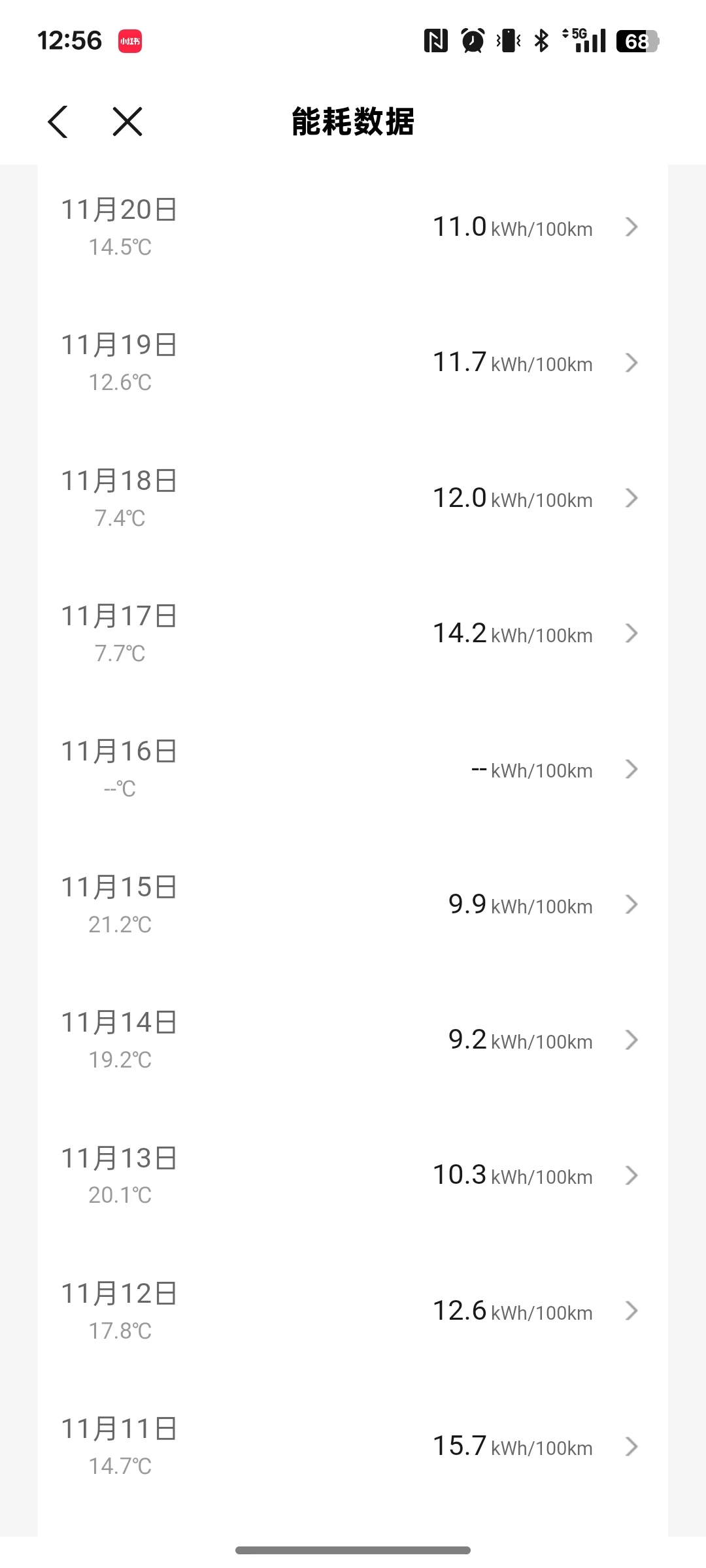Tap the back arrow icon

coord(58,122)
